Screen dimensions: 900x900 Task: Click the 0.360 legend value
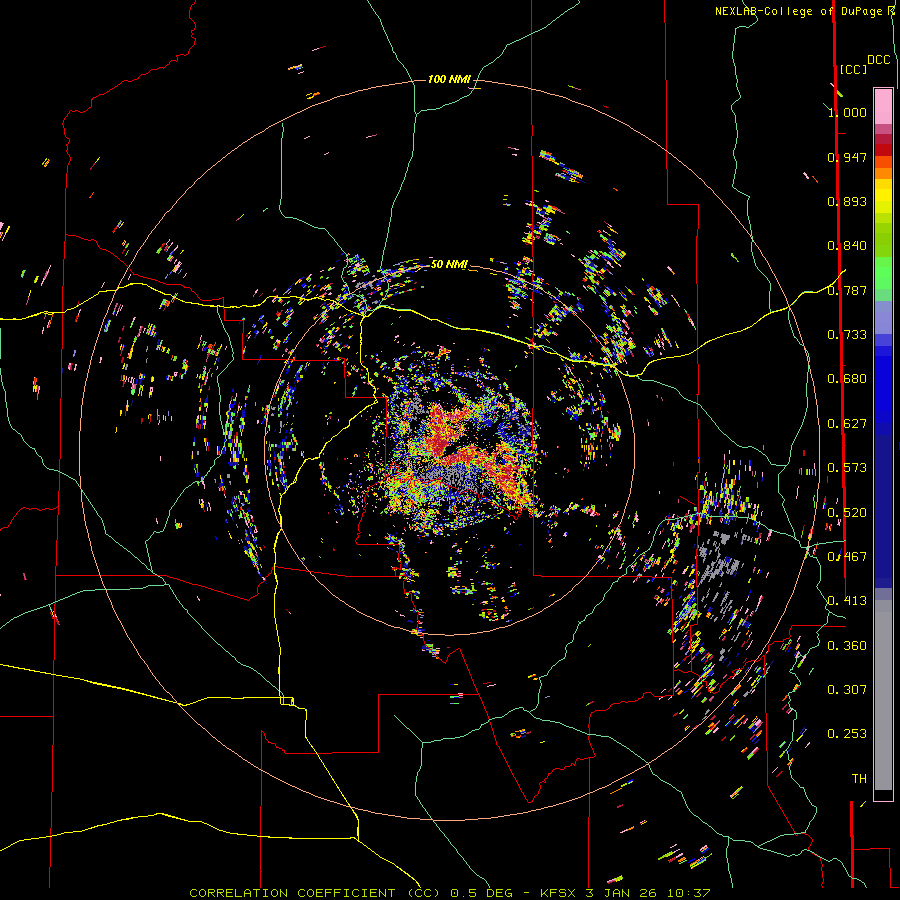847,645
